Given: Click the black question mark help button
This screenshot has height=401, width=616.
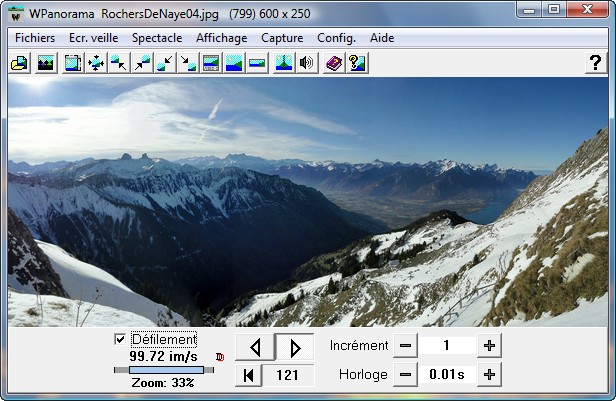Looking at the screenshot, I should (596, 62).
